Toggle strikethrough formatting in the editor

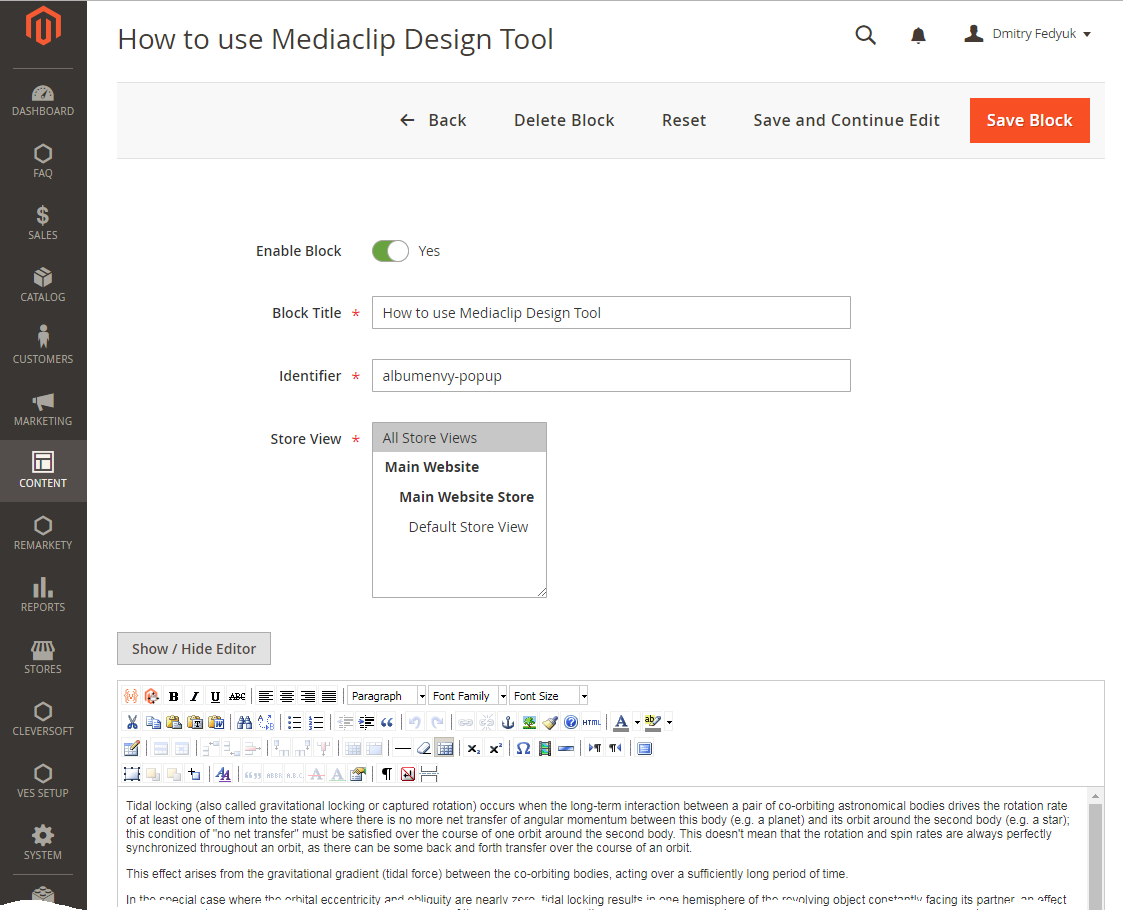click(237, 696)
